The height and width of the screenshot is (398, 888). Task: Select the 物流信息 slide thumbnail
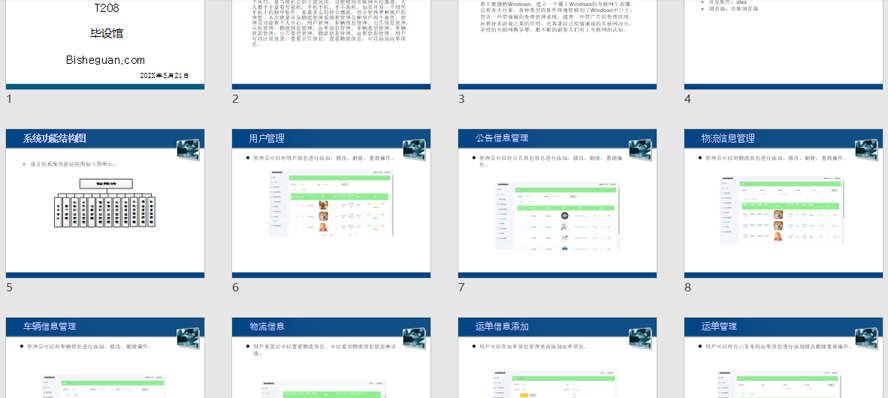[331, 358]
